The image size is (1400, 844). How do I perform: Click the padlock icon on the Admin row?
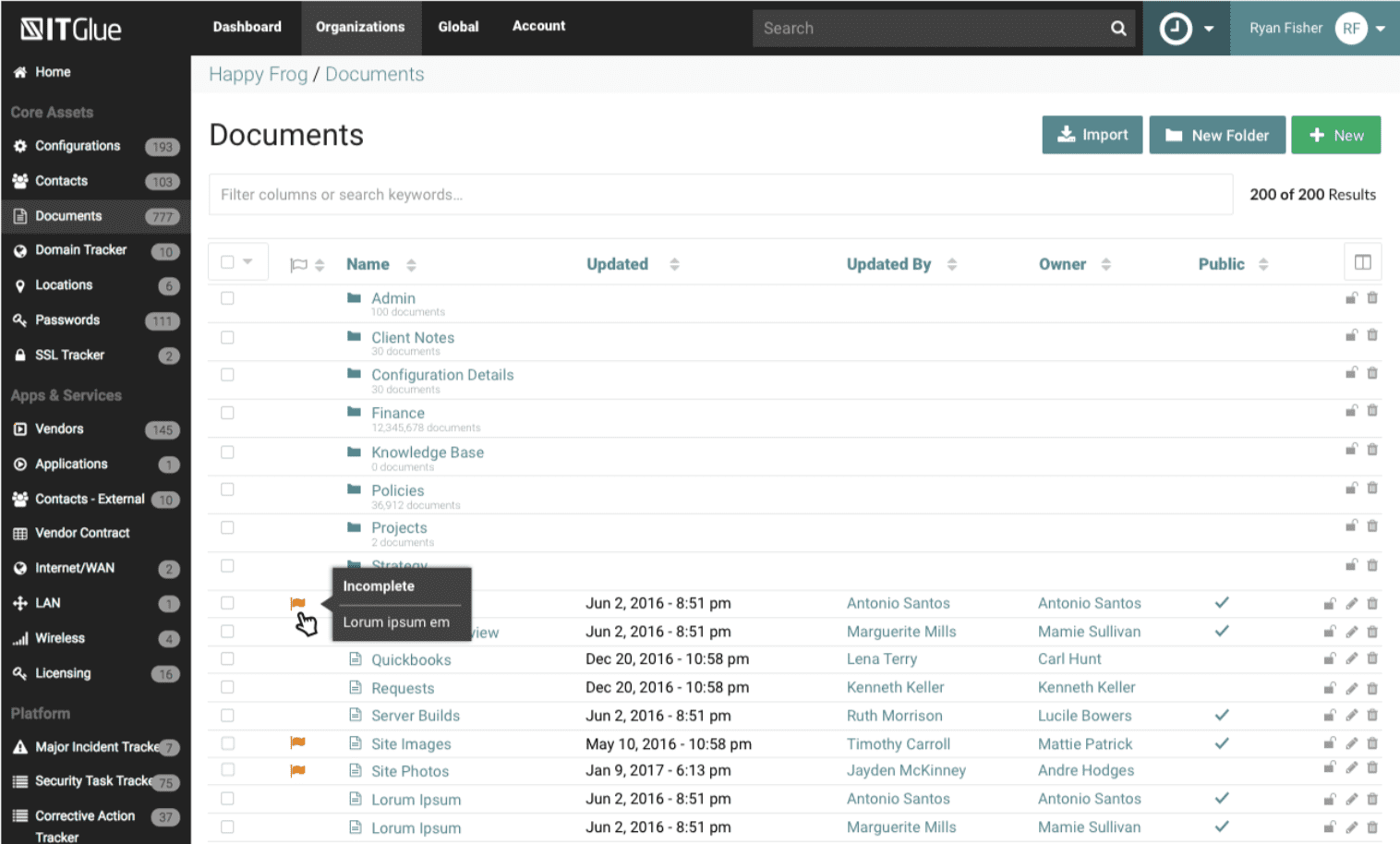(1351, 297)
